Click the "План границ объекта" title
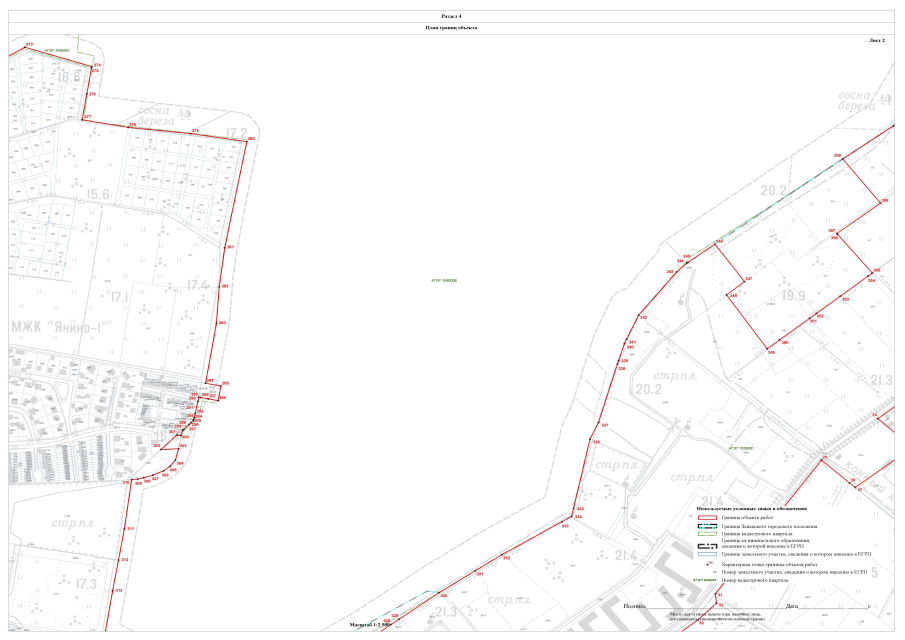The width and height of the screenshot is (905, 640). click(452, 28)
